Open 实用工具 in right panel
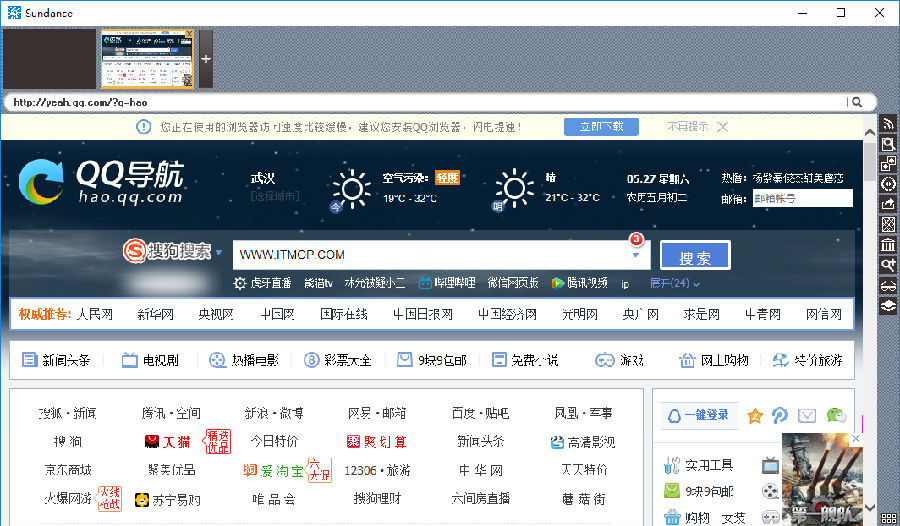900x526 pixels. pos(699,465)
